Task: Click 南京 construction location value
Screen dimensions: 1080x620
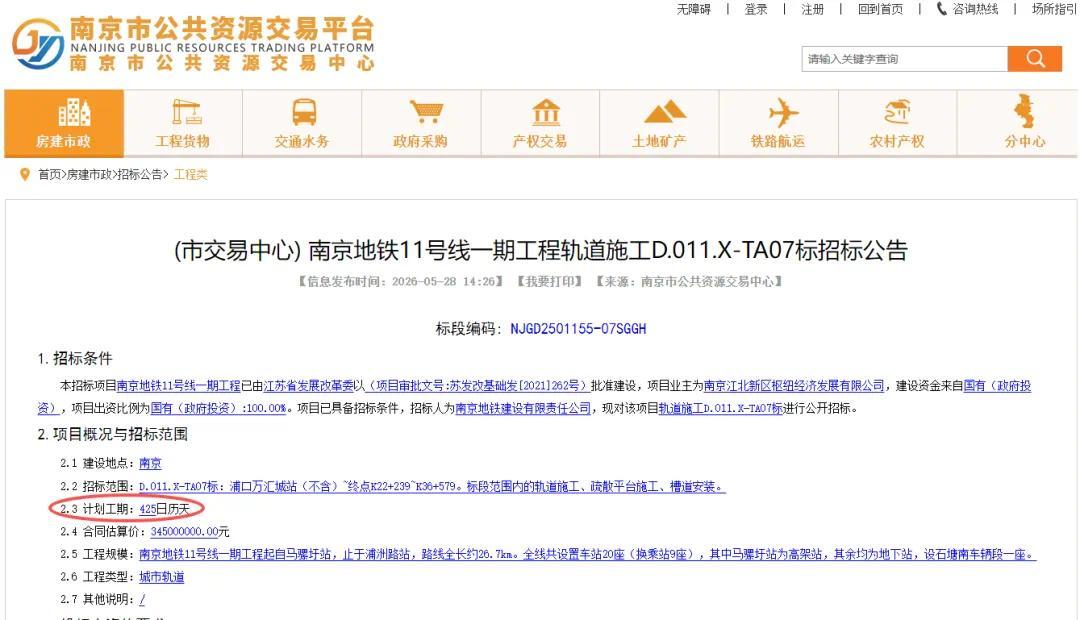Action: coord(150,463)
